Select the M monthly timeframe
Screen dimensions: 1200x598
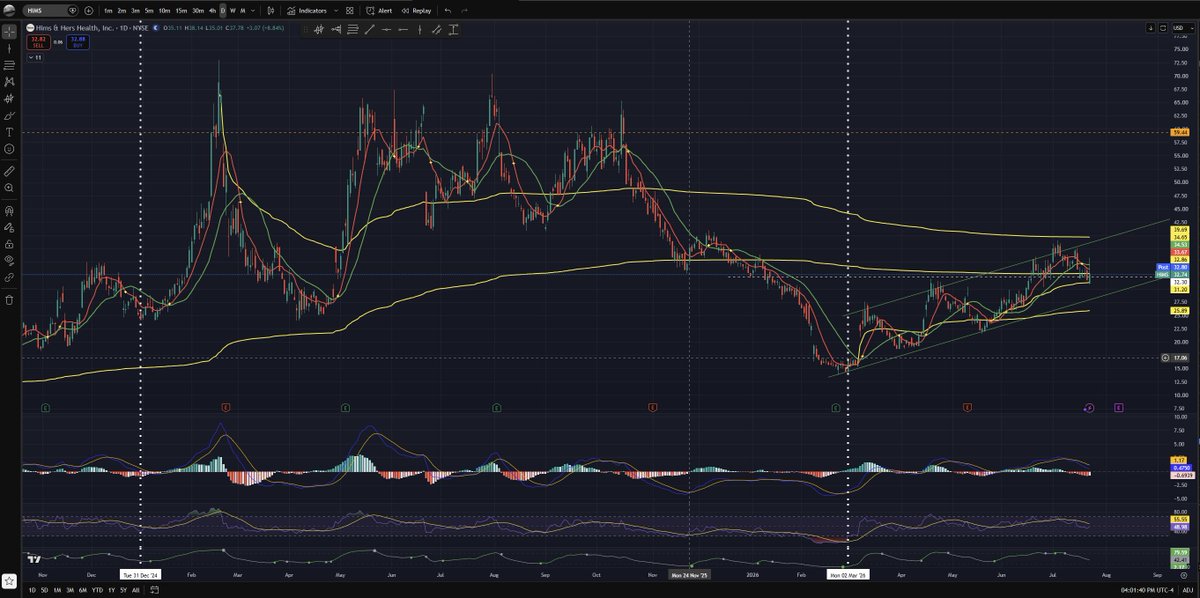tap(243, 10)
